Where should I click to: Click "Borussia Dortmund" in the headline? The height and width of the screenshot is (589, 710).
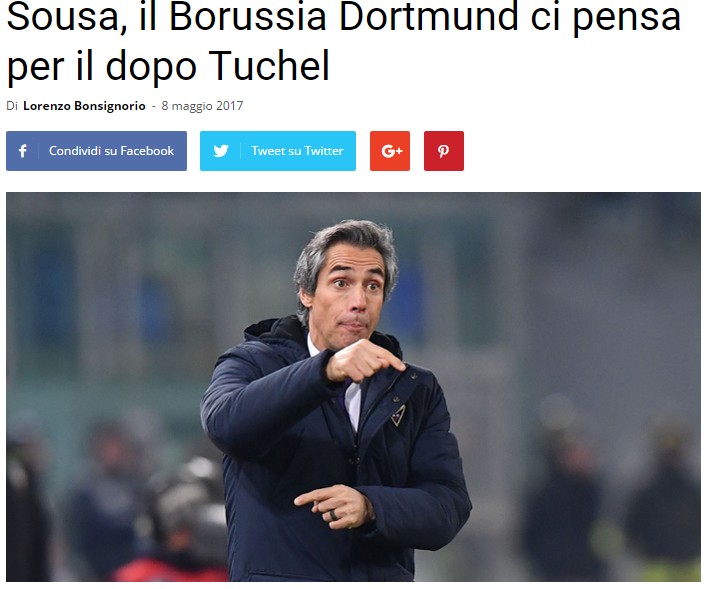coord(343,16)
